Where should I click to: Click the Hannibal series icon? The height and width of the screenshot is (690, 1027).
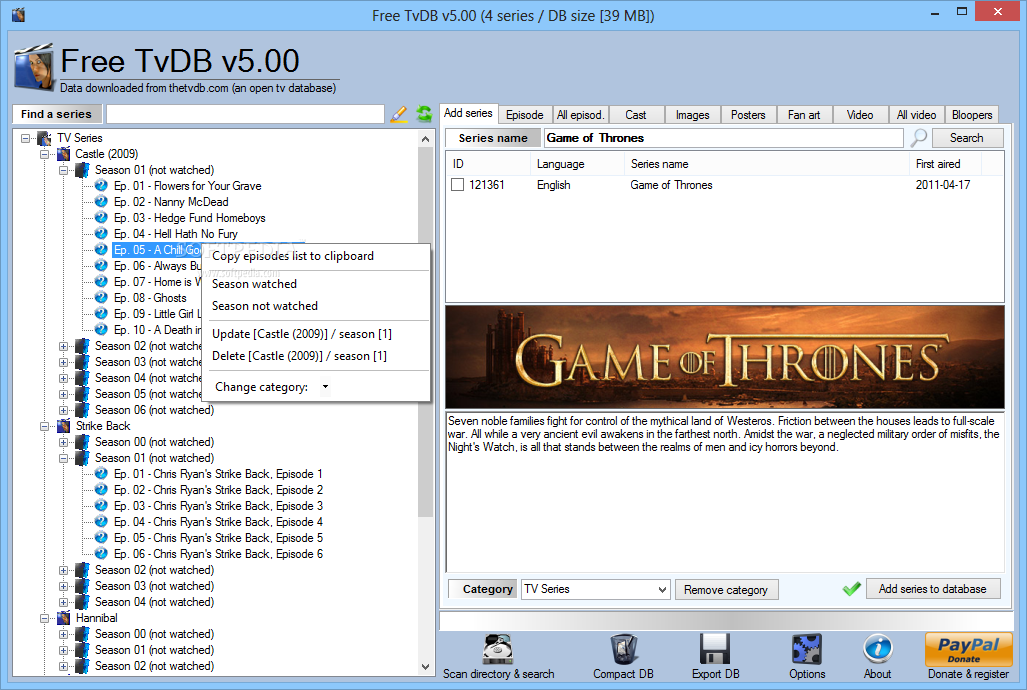[64, 618]
